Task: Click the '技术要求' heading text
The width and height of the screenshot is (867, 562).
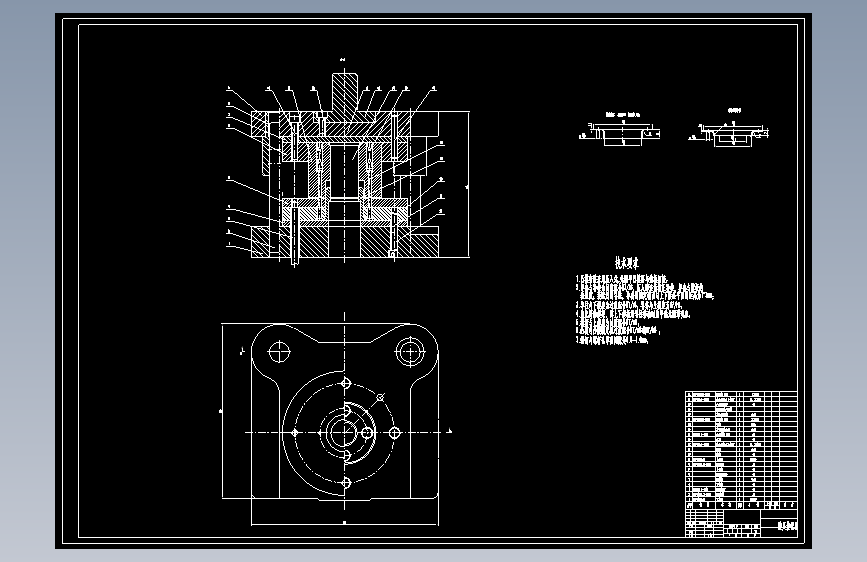Action: [x=626, y=263]
